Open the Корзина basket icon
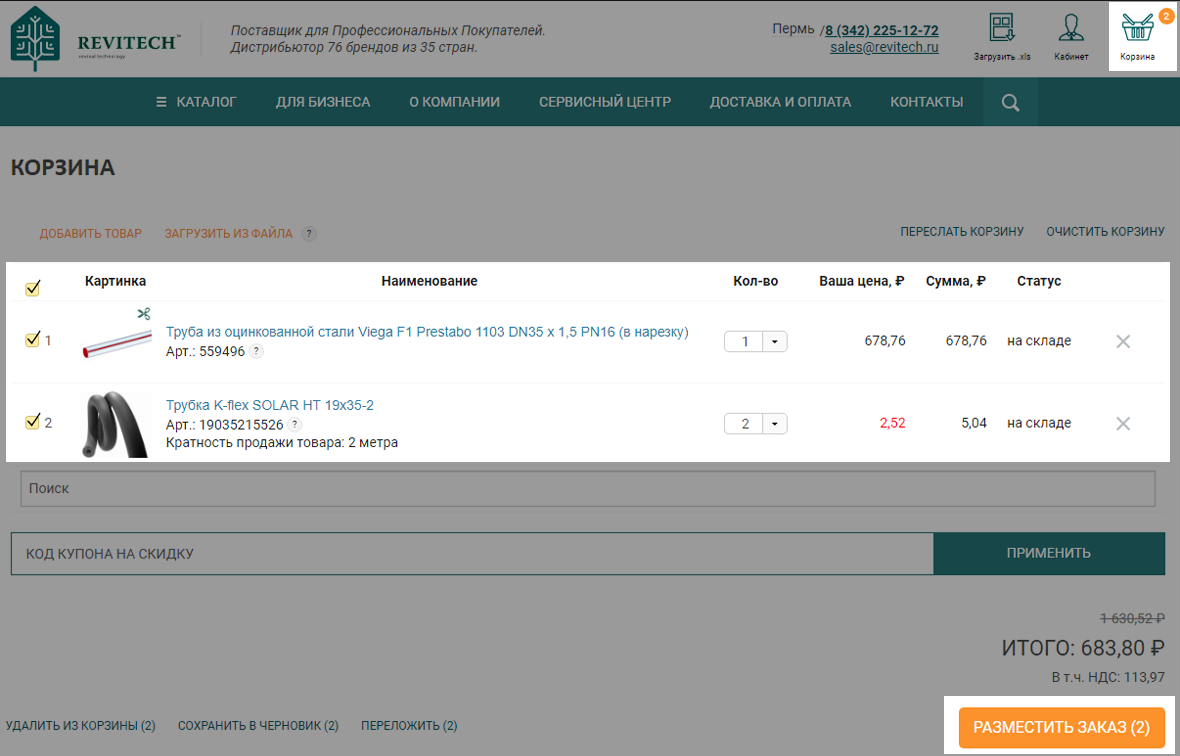1180x756 pixels. [x=1137, y=36]
